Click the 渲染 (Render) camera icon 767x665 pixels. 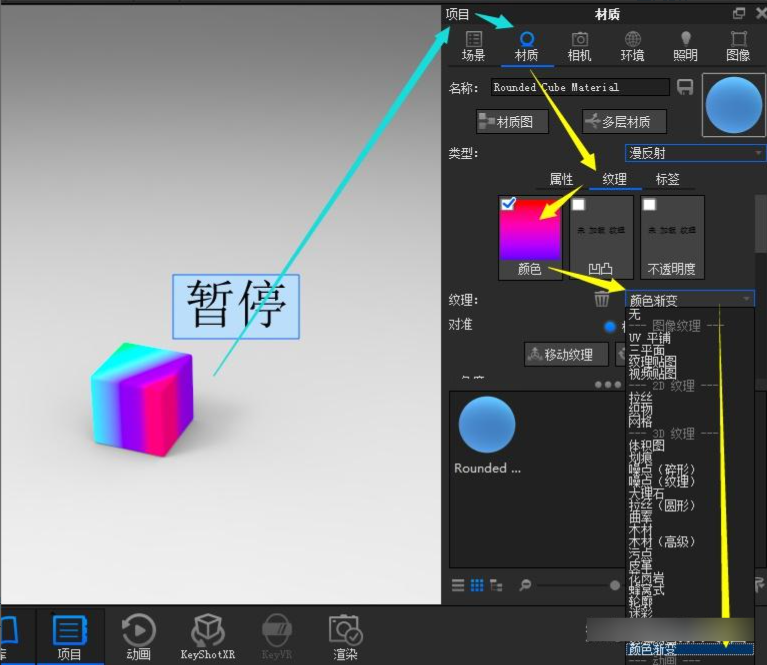coord(345,636)
